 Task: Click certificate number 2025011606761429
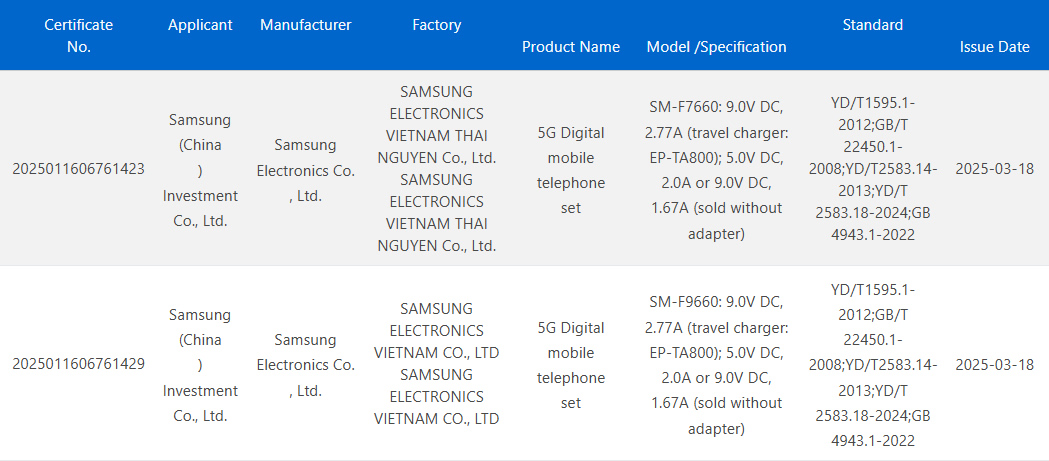pos(78,364)
